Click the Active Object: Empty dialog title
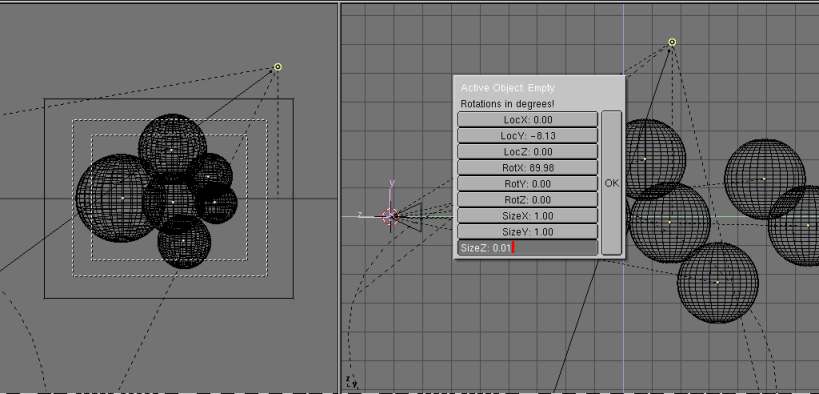Image resolution: width=819 pixels, height=394 pixels. (507, 88)
